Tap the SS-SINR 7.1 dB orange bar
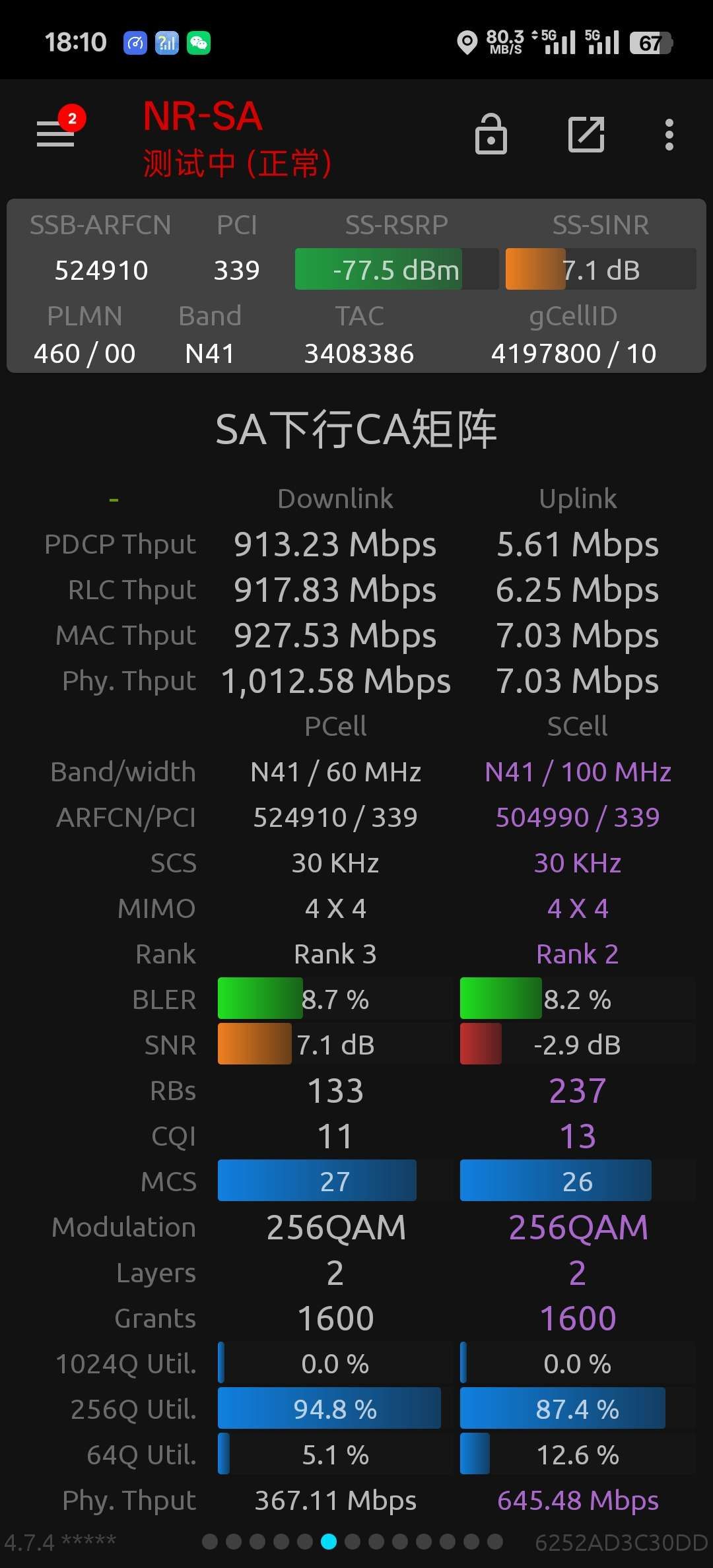This screenshot has width=713, height=1568. tap(601, 269)
